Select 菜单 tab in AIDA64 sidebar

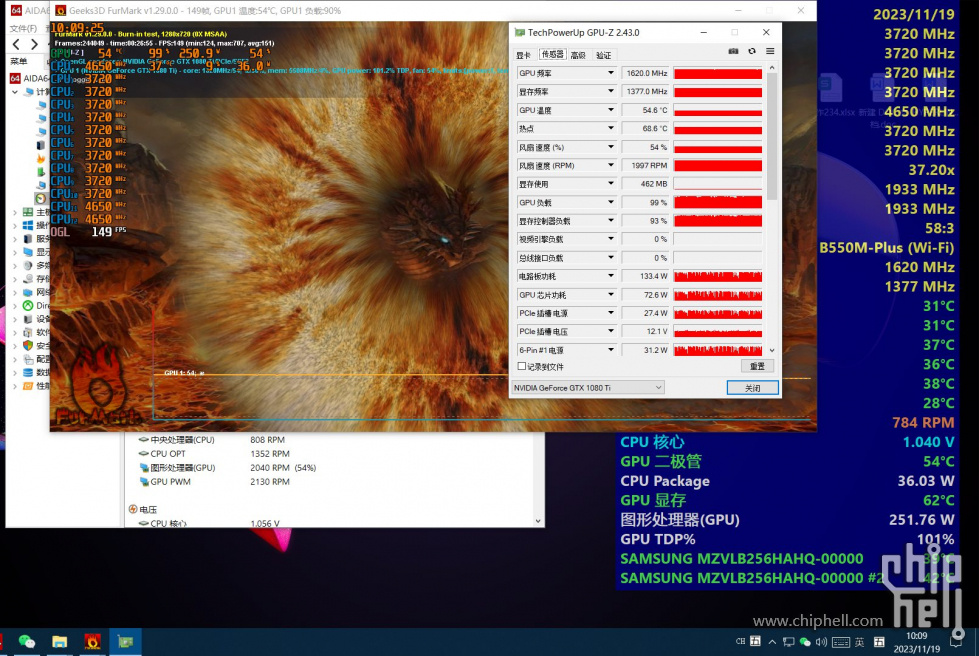[19, 61]
